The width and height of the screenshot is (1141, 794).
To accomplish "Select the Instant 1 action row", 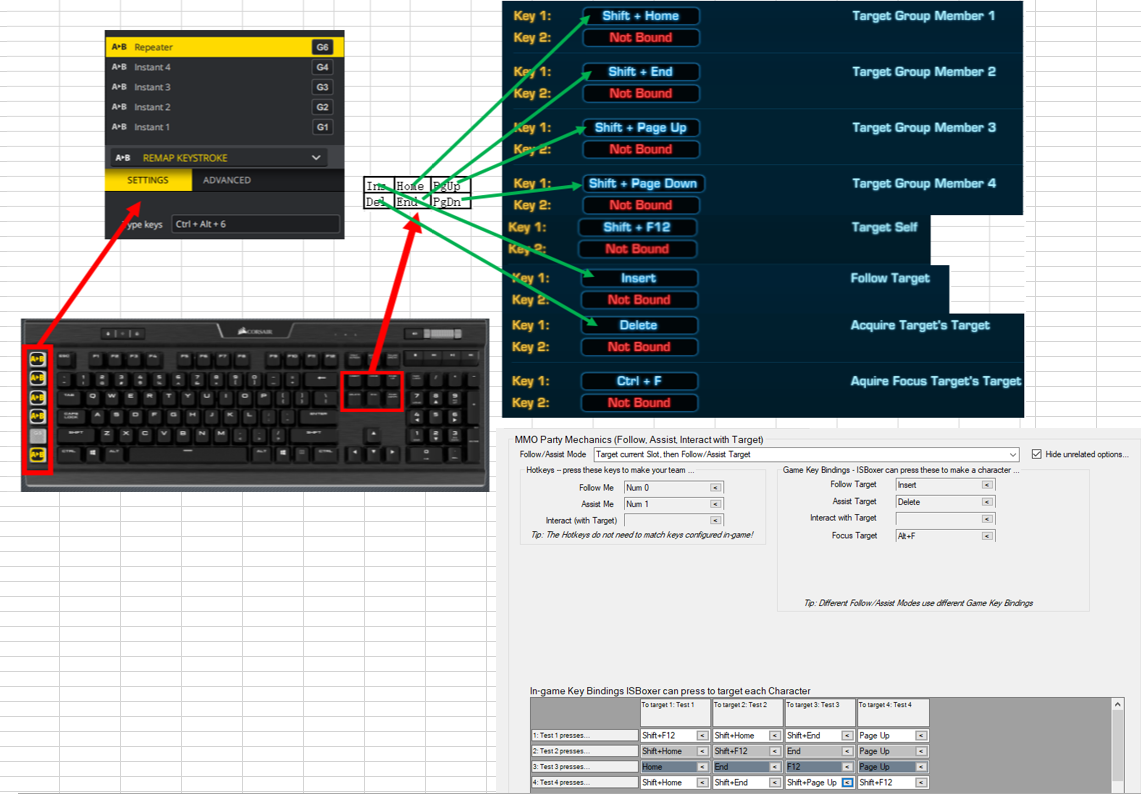I will [x=224, y=127].
